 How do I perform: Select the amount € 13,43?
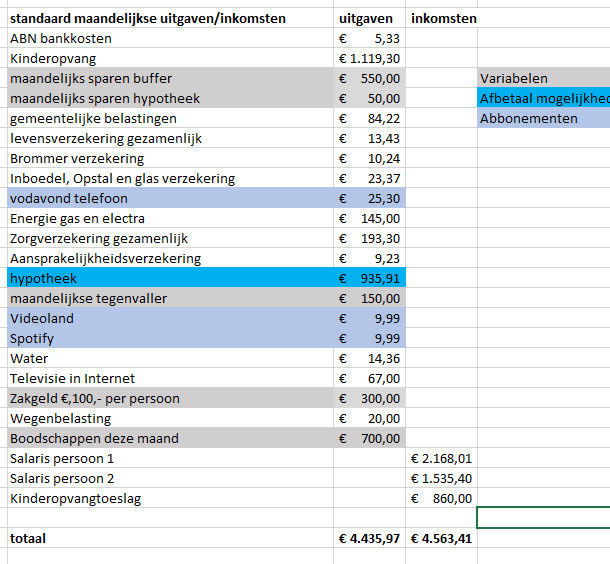(369, 138)
